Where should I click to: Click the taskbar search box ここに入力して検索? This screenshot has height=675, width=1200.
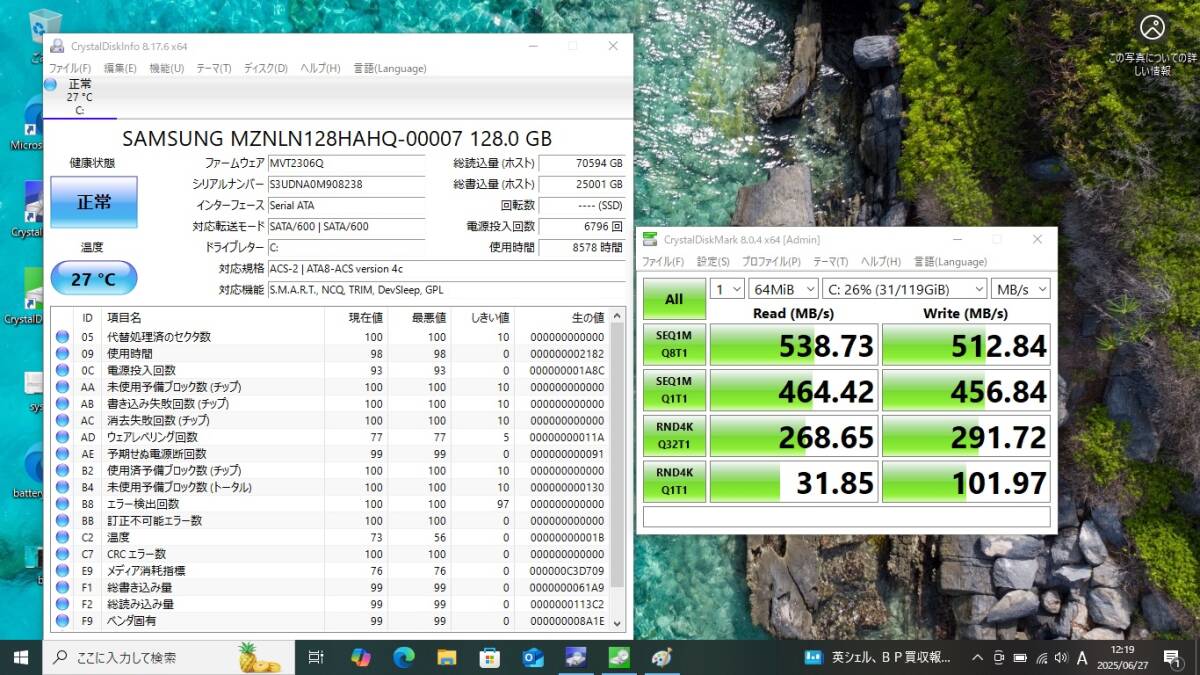pyautogui.click(x=168, y=657)
